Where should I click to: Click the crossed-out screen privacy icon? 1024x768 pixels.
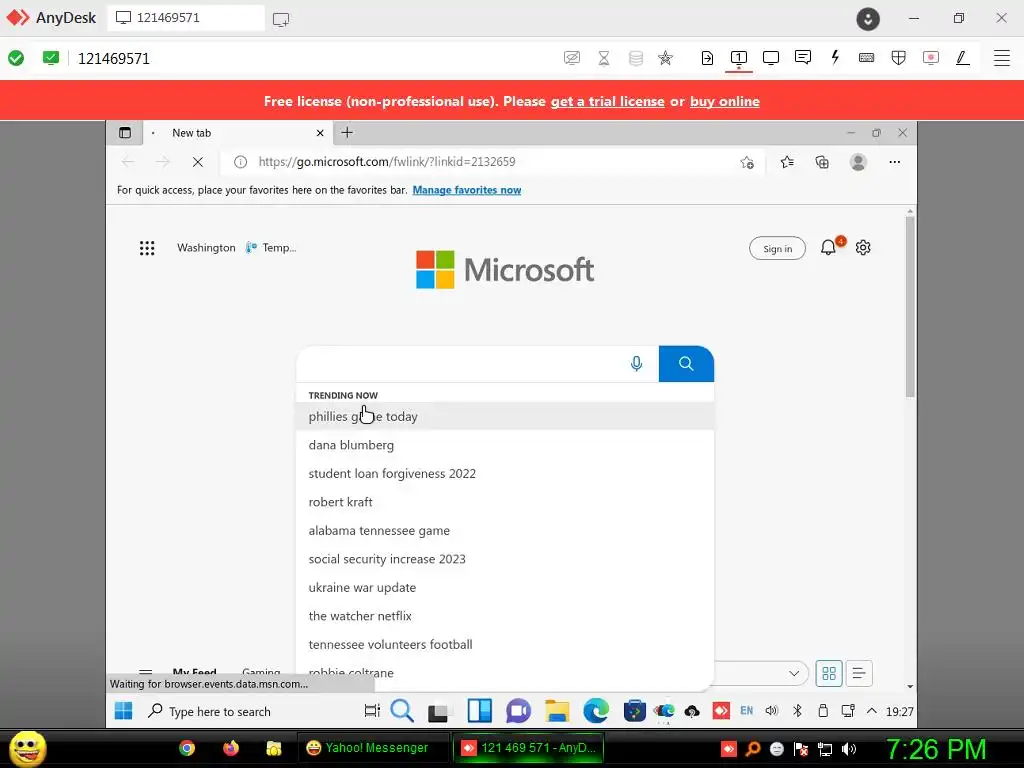tap(571, 57)
